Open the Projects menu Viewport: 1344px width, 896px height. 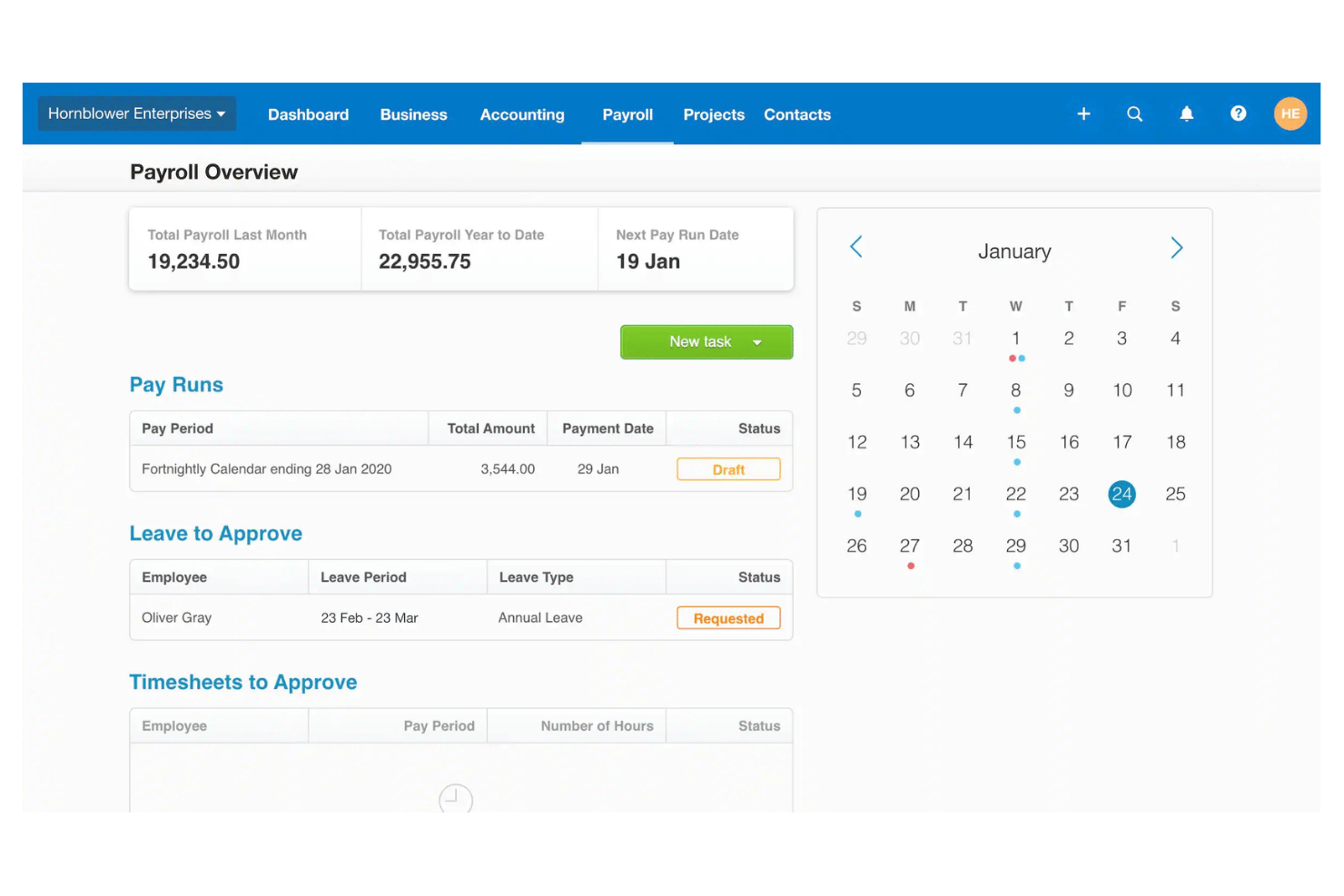(714, 114)
